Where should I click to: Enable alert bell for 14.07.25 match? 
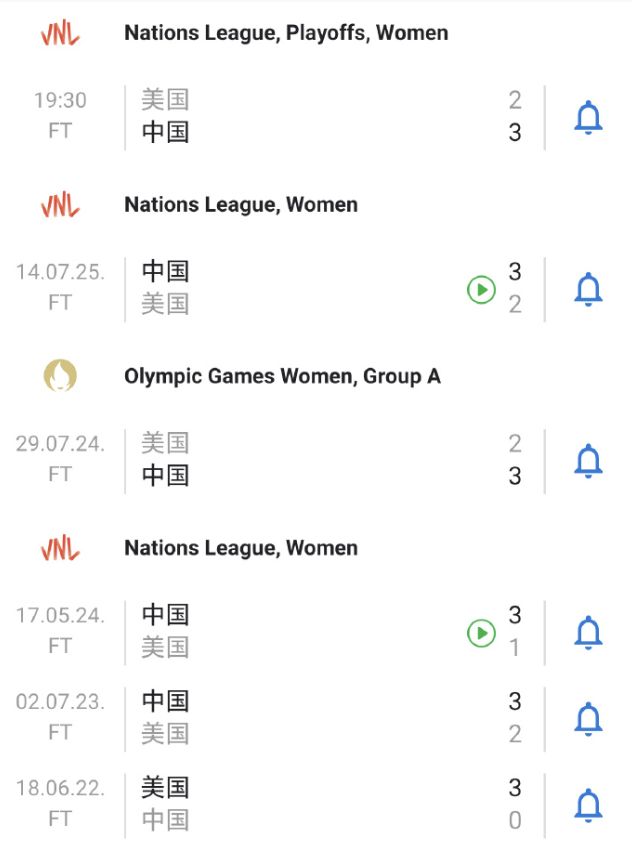point(588,289)
